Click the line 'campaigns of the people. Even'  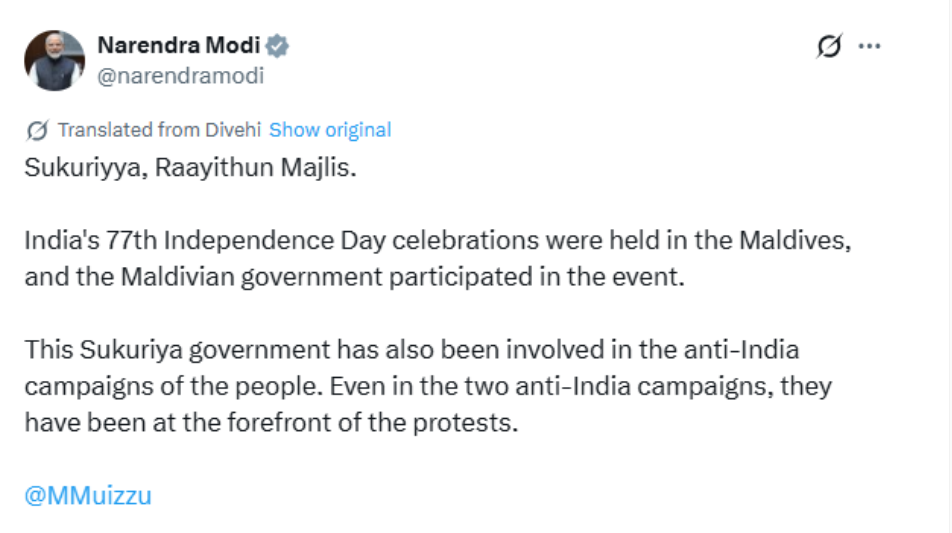click(x=428, y=386)
